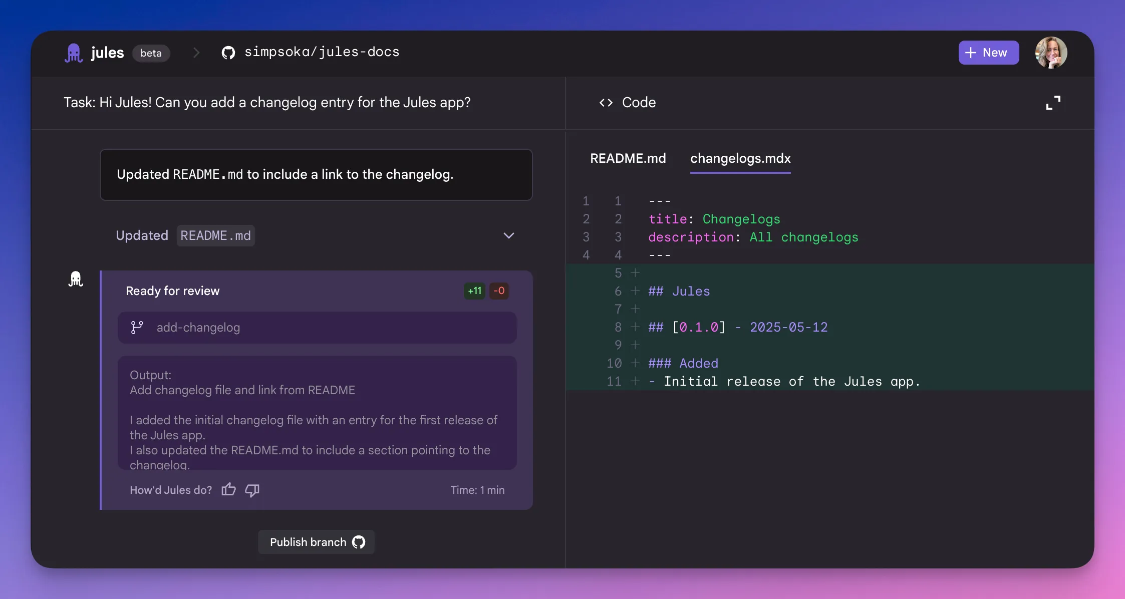Give Jules a thumbs up rating
Screen dimensions: 1125x599
(228, 489)
